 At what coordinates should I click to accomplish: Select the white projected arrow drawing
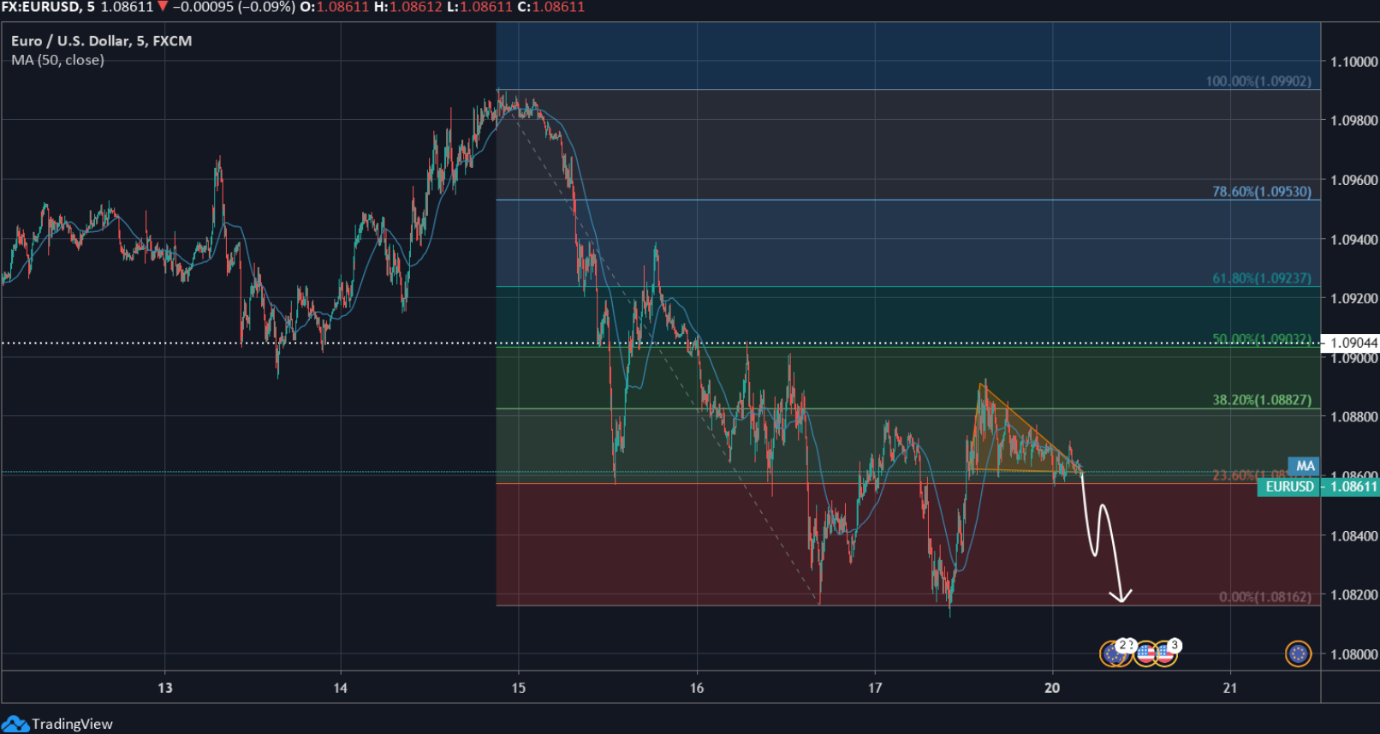[x=1104, y=550]
